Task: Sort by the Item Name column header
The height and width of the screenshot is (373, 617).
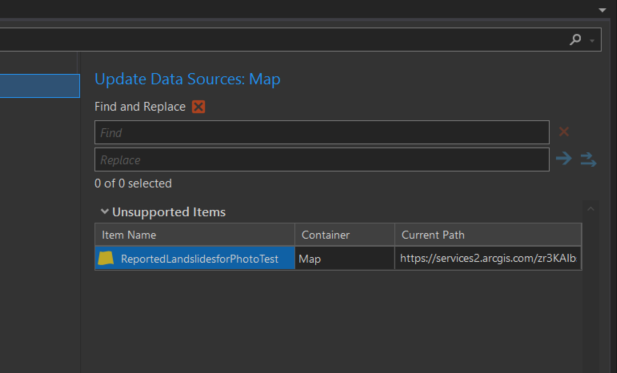Action: pyautogui.click(x=194, y=235)
